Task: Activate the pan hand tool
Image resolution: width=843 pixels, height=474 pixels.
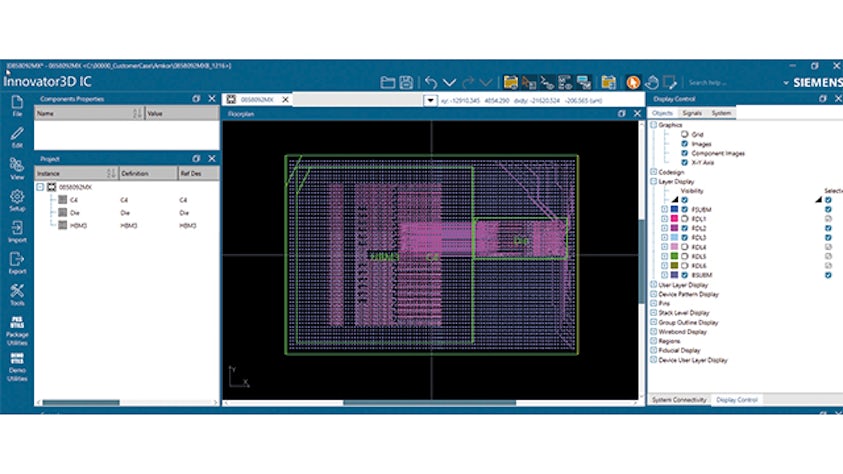Action: click(x=653, y=82)
